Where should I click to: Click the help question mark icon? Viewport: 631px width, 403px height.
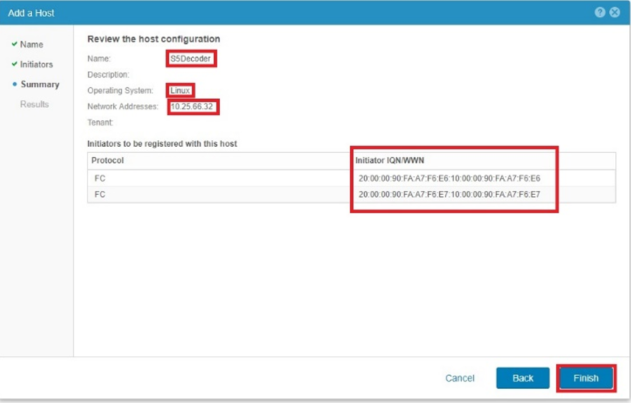[600, 12]
